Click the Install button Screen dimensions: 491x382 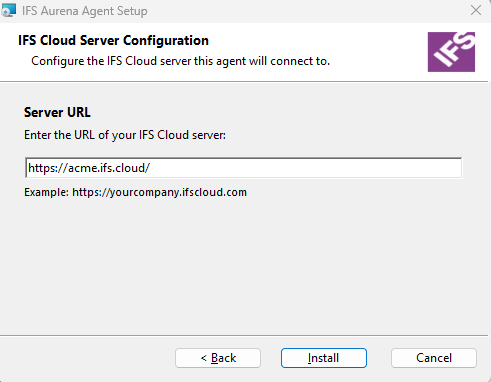[324, 358]
